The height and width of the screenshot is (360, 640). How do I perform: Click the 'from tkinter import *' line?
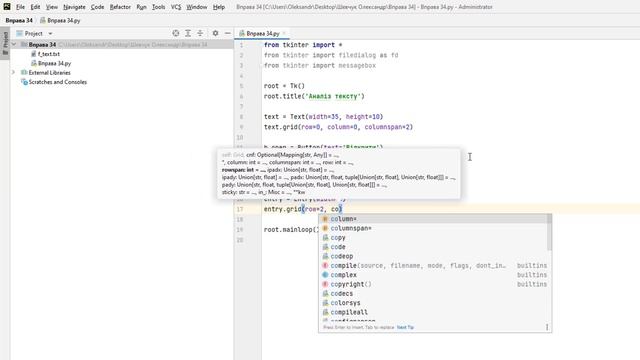(303, 45)
